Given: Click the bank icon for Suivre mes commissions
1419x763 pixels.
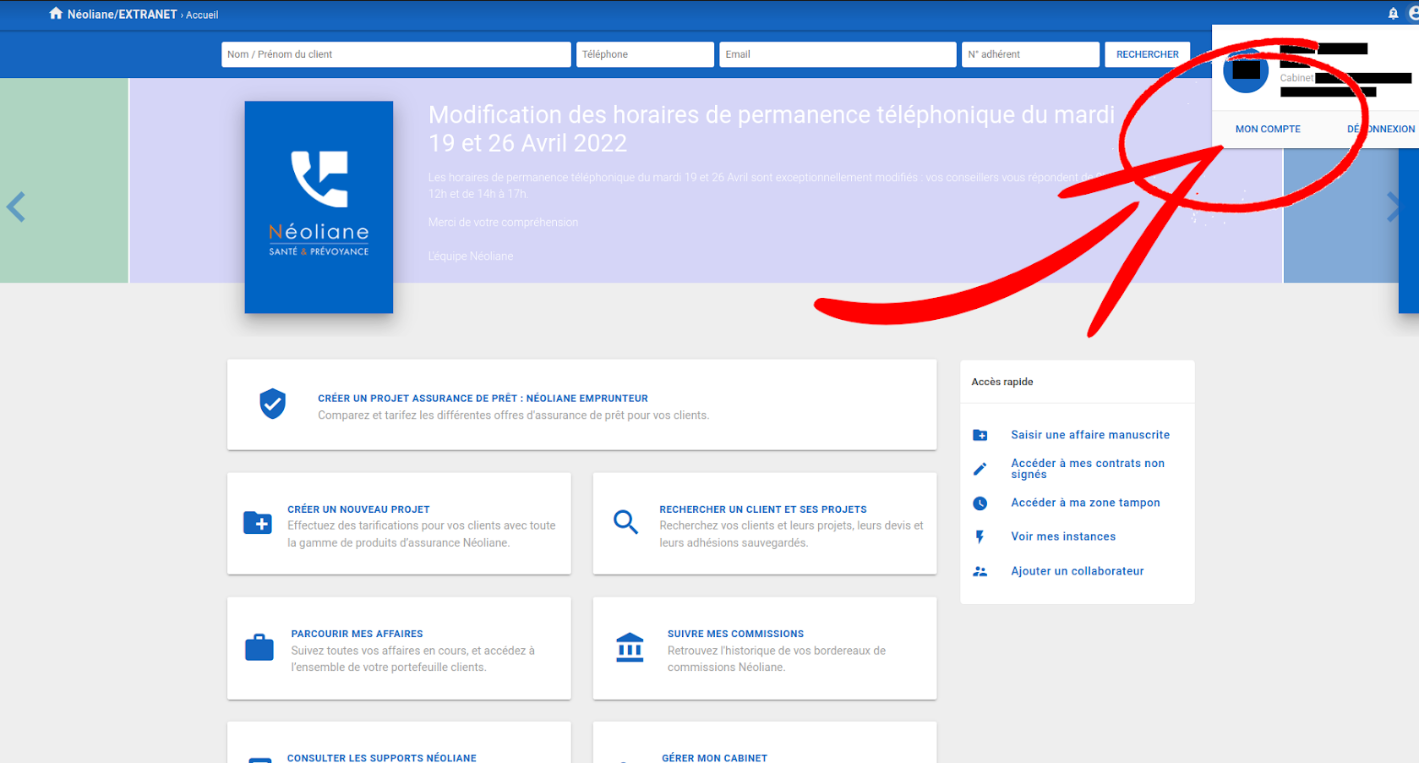Looking at the screenshot, I should point(630,648).
